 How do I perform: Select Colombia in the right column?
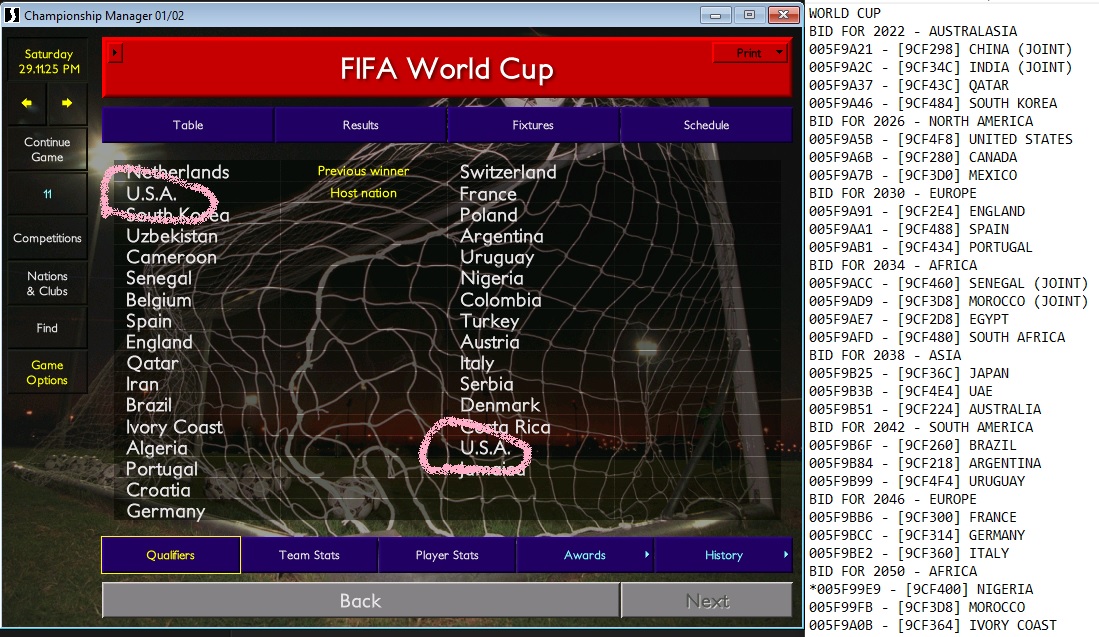[500, 300]
